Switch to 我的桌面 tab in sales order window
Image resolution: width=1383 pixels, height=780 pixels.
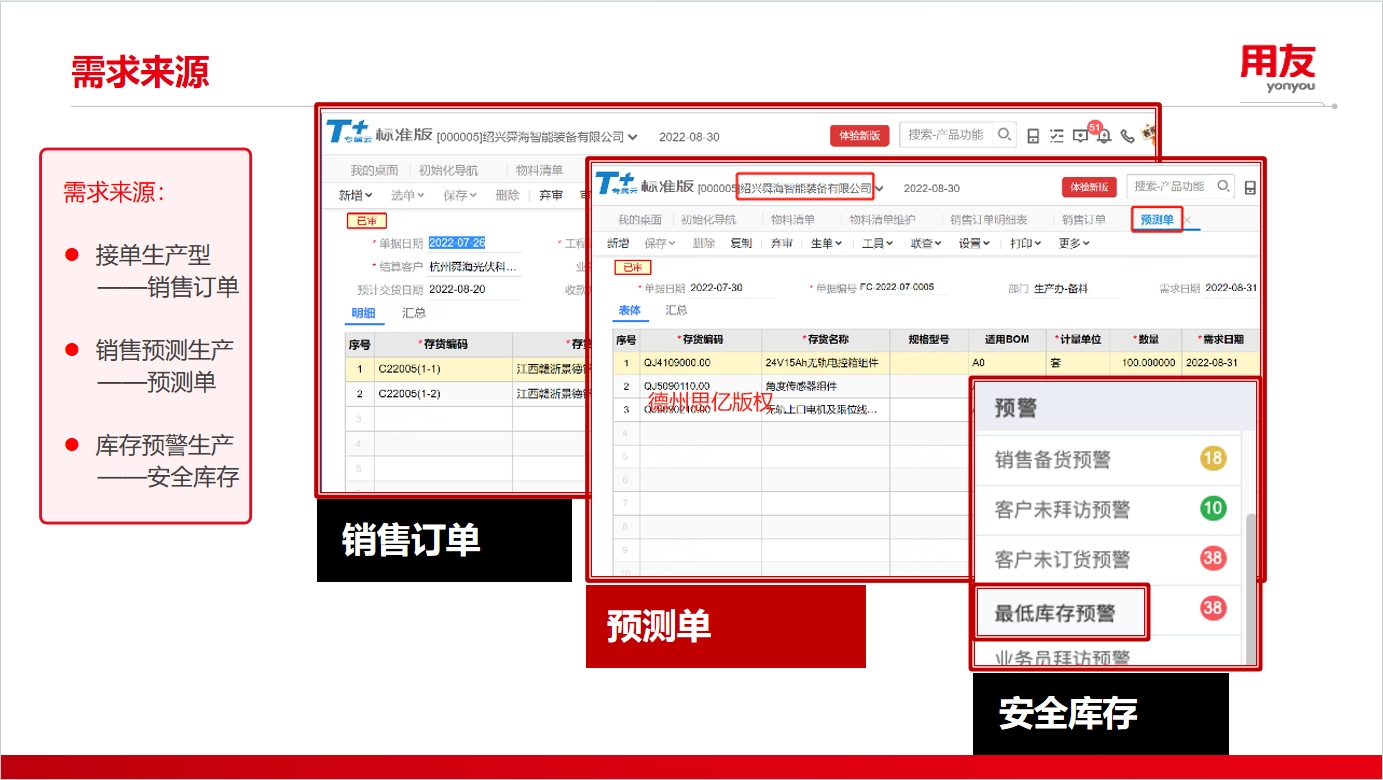pos(374,170)
